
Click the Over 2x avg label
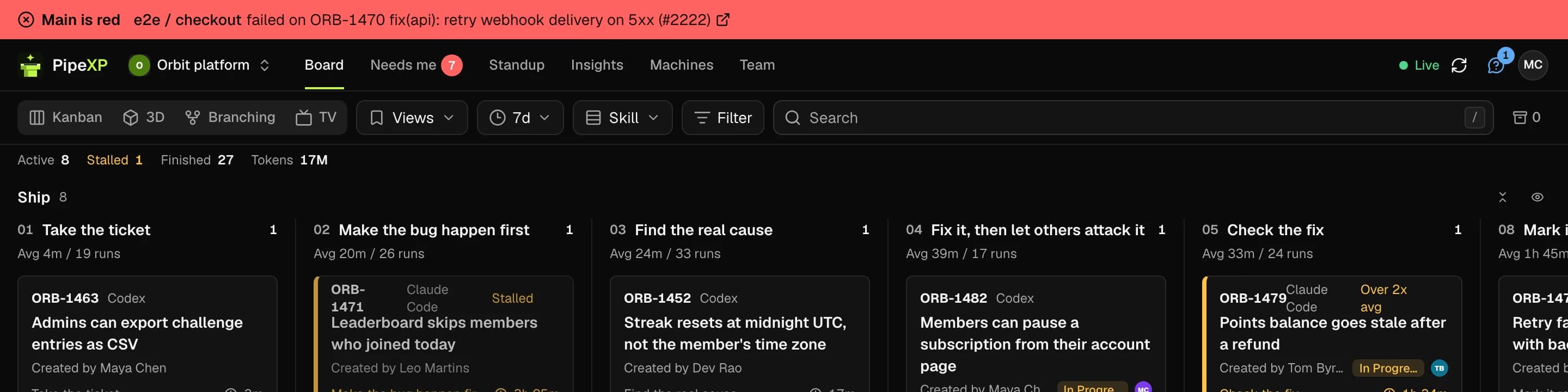click(1383, 298)
